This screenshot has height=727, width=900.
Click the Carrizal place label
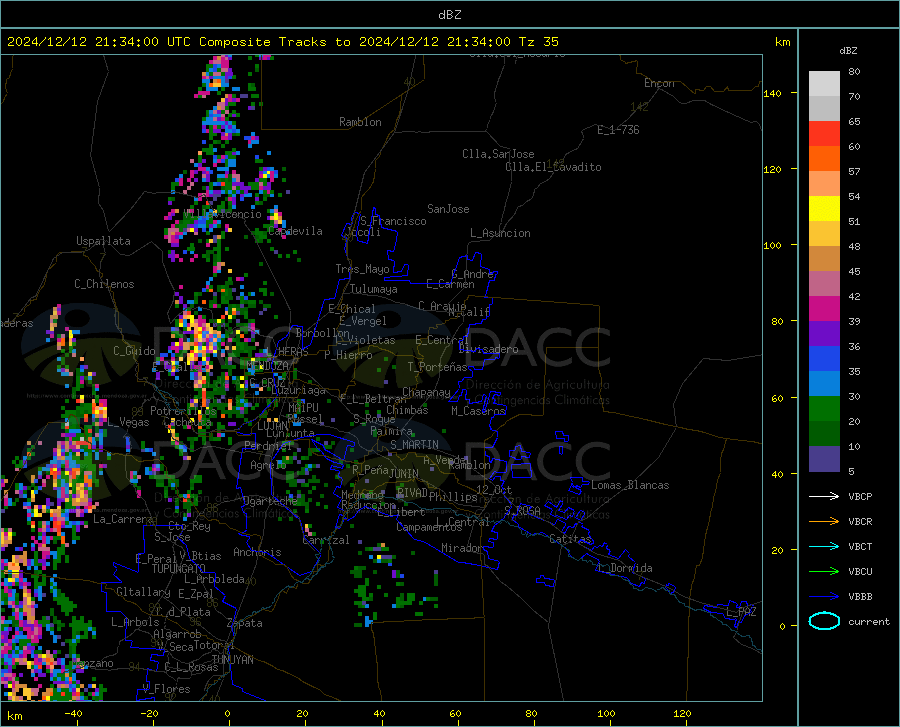click(x=326, y=540)
